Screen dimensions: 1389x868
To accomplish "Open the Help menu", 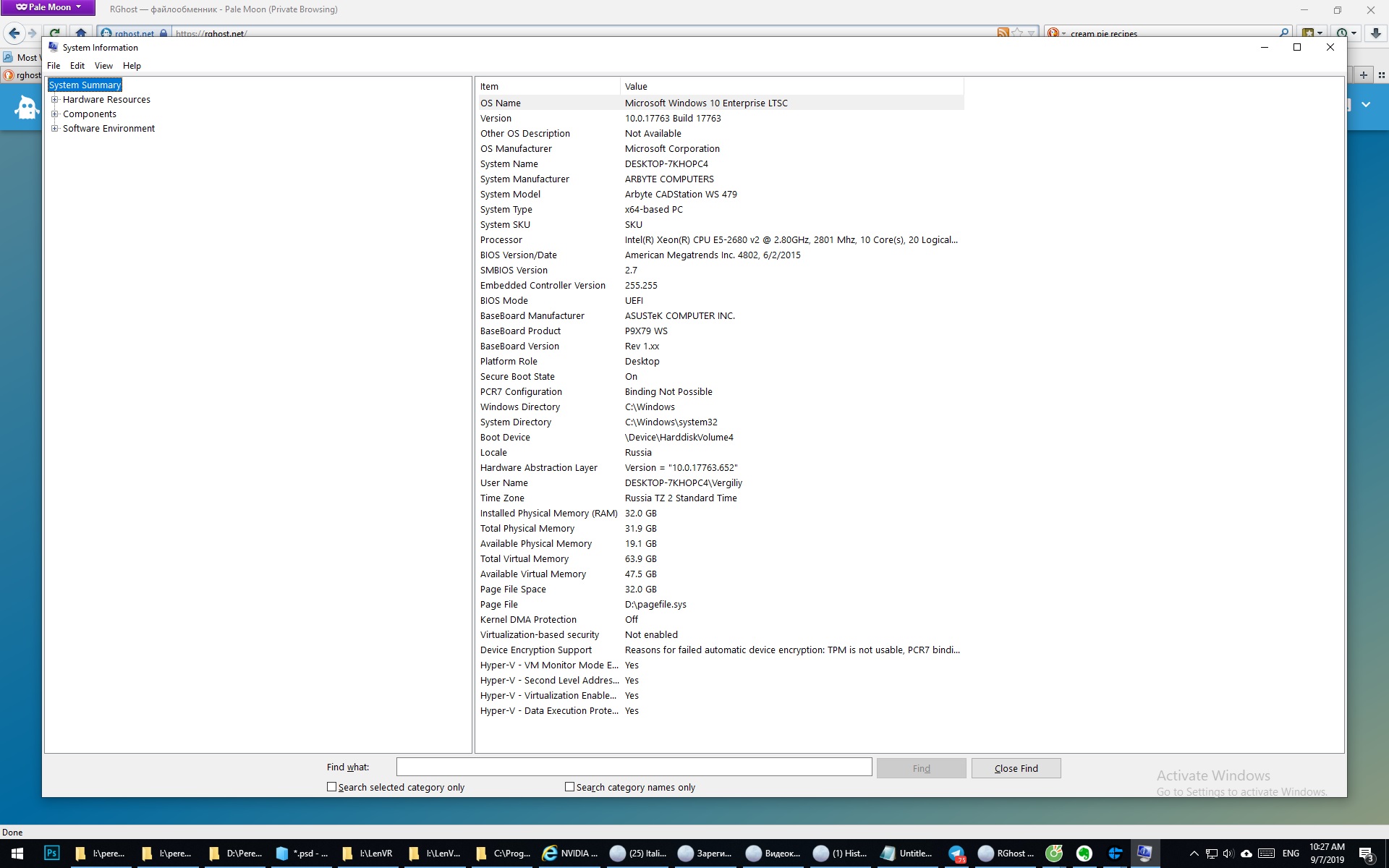I will [x=132, y=66].
